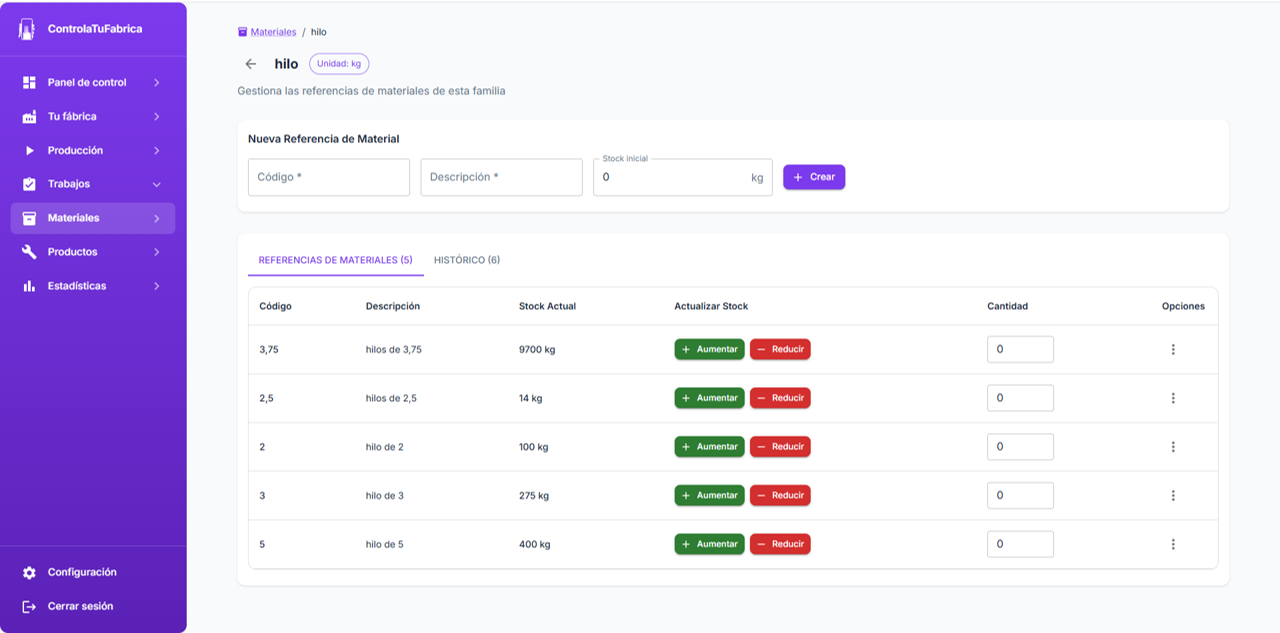Click the Cantidad field for hilo de 3

pos(1020,494)
